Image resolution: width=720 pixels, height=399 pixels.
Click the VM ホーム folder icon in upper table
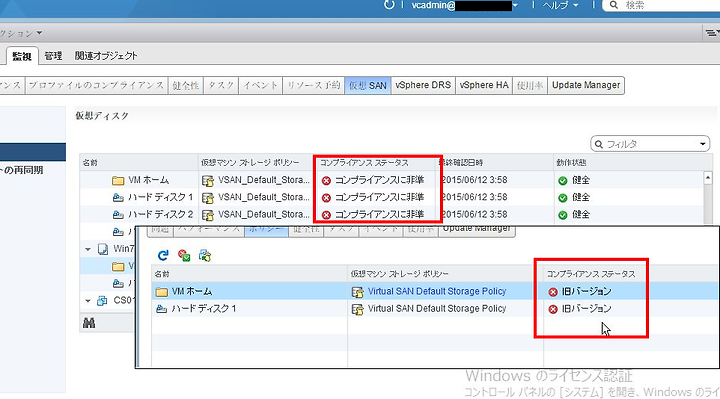pos(118,180)
